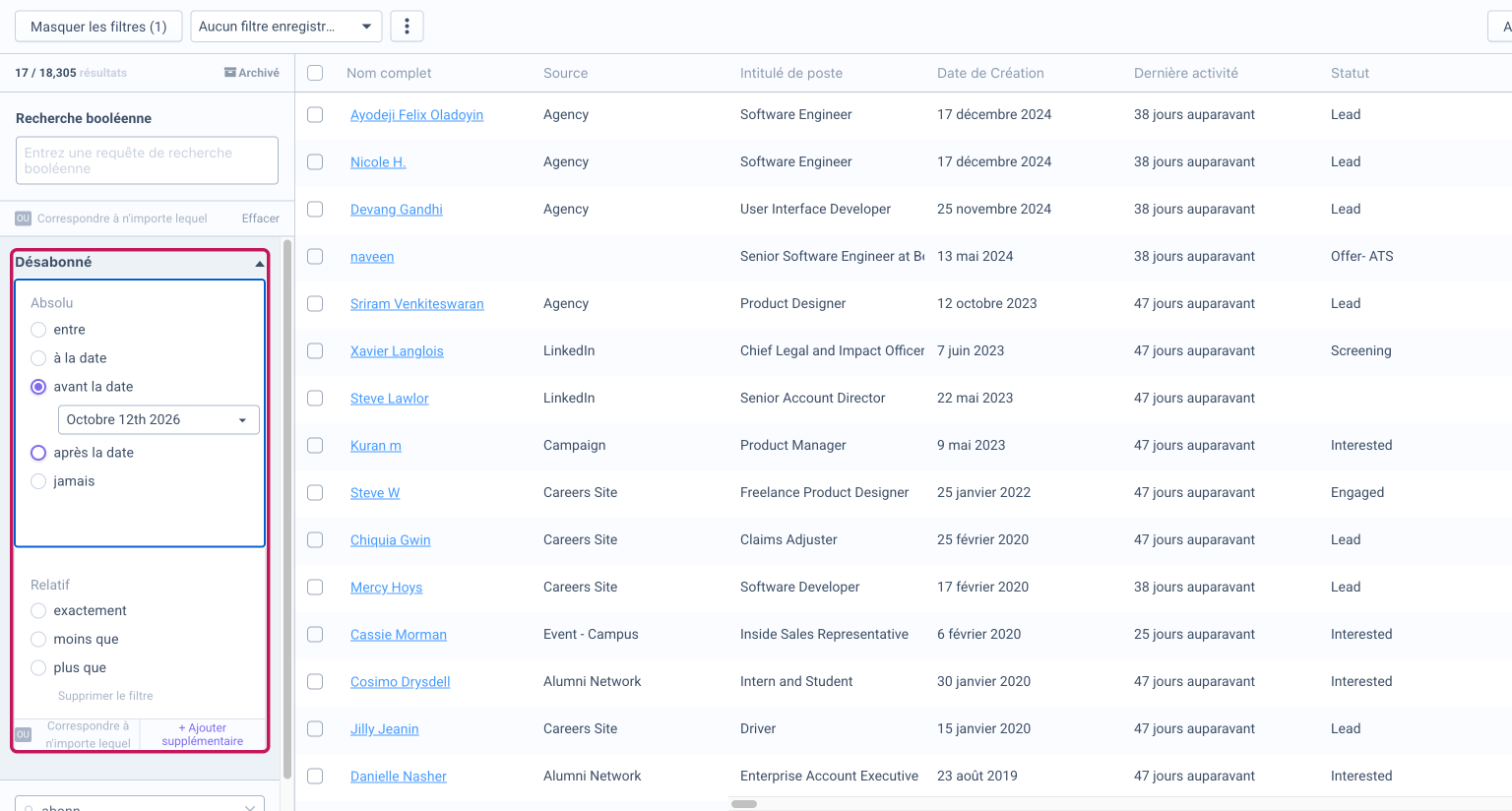Check the box for Xavier Langlois row

[x=315, y=351]
